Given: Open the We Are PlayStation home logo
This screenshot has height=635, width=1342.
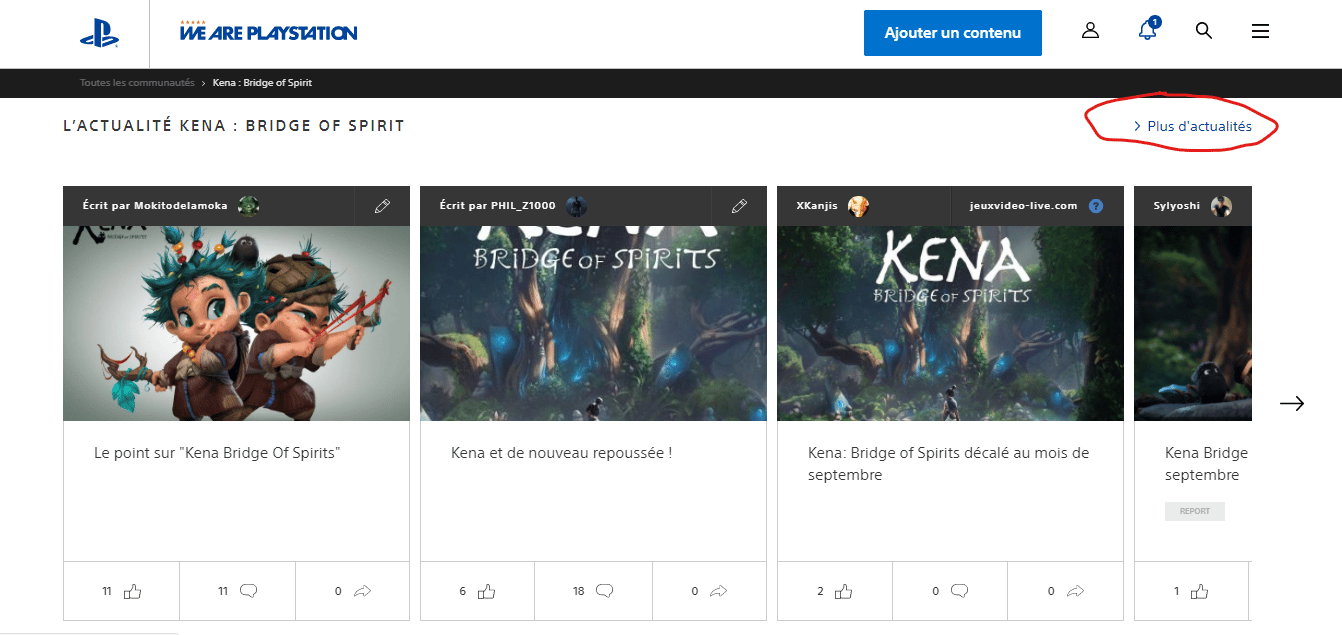Looking at the screenshot, I should pos(268,31).
